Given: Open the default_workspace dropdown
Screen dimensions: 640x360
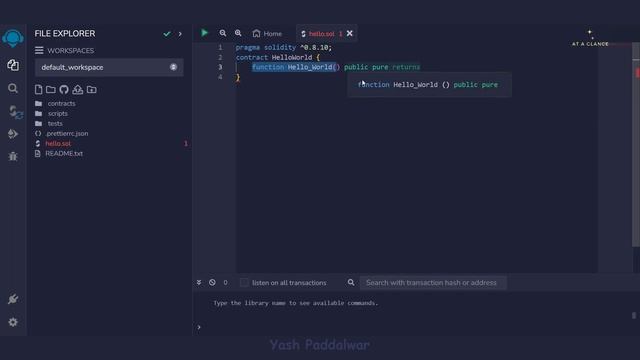Looking at the screenshot, I should click(109, 67).
